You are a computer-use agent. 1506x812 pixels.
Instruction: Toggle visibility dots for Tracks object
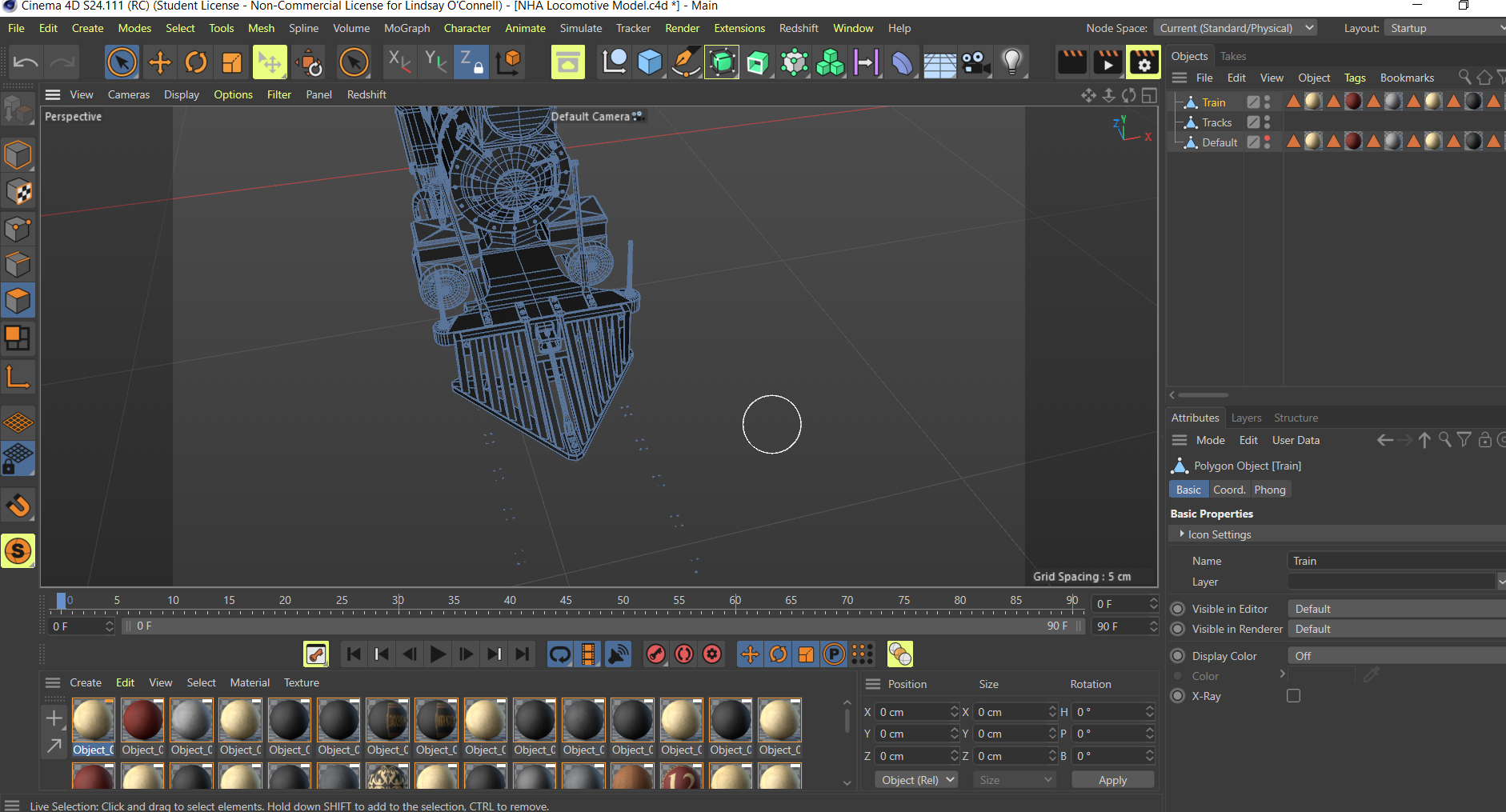(x=1268, y=122)
